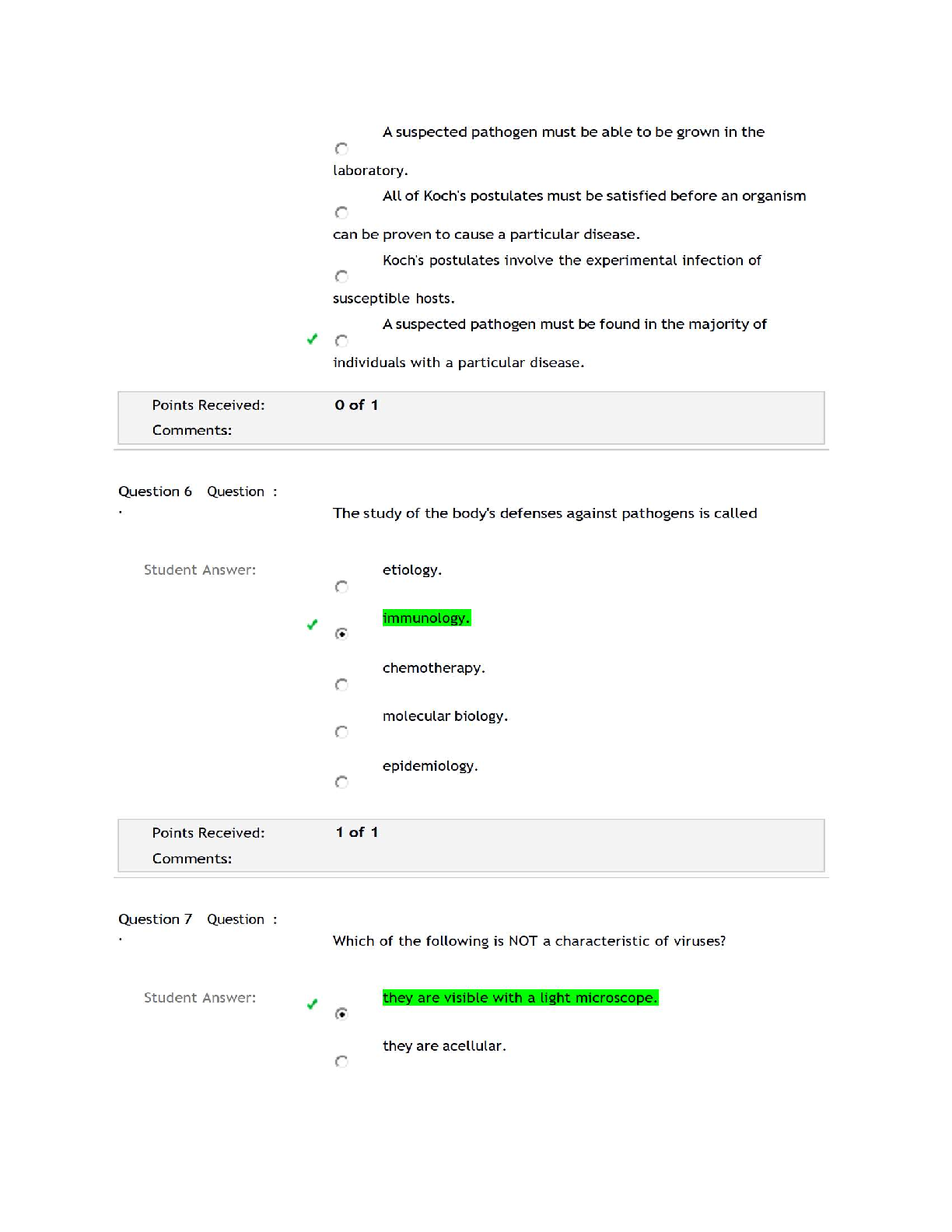
Task: Click green checkmark beside the majority-of-individuals answer
Action: tap(312, 339)
